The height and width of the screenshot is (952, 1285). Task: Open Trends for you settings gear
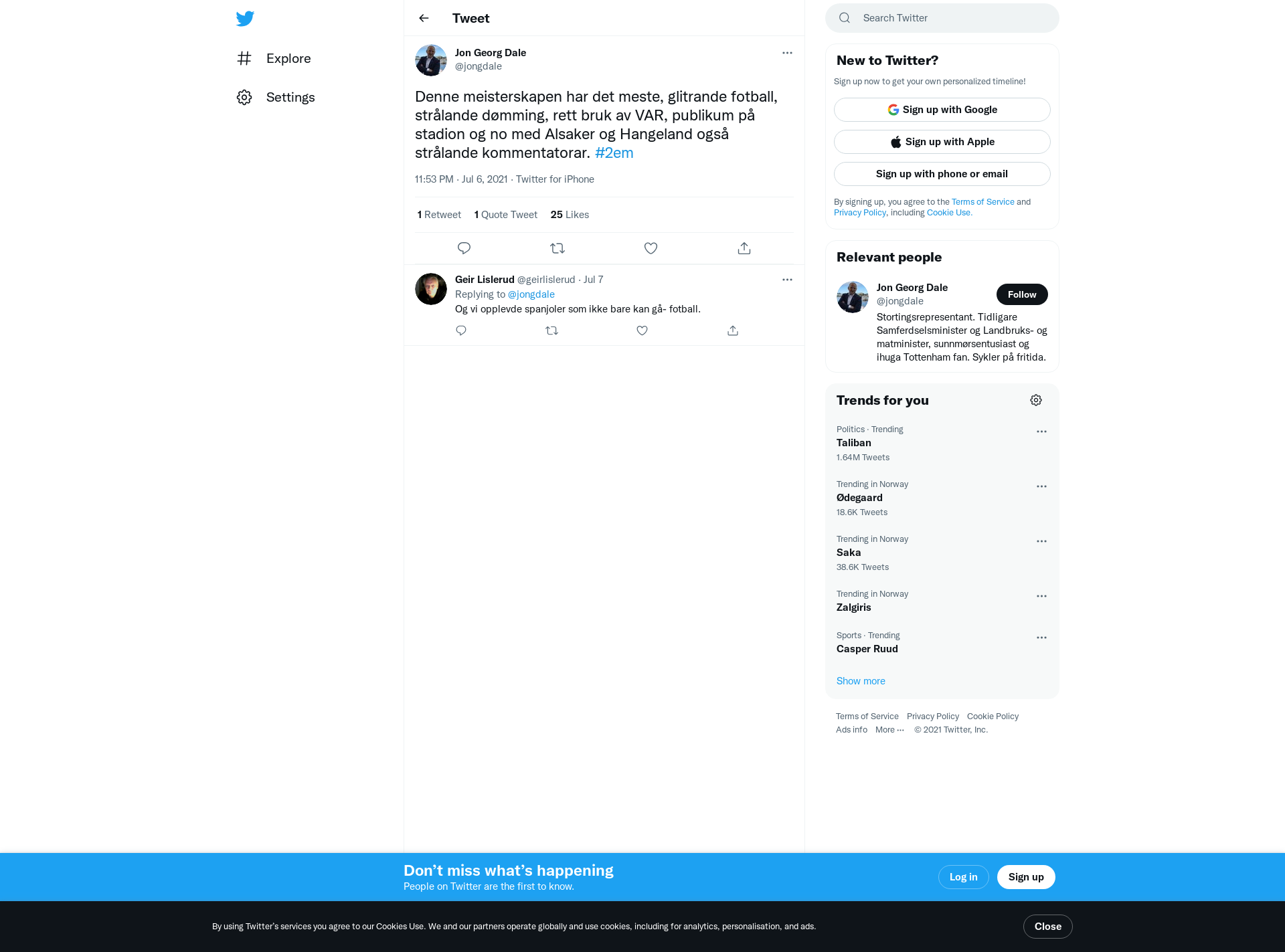pyautogui.click(x=1036, y=400)
